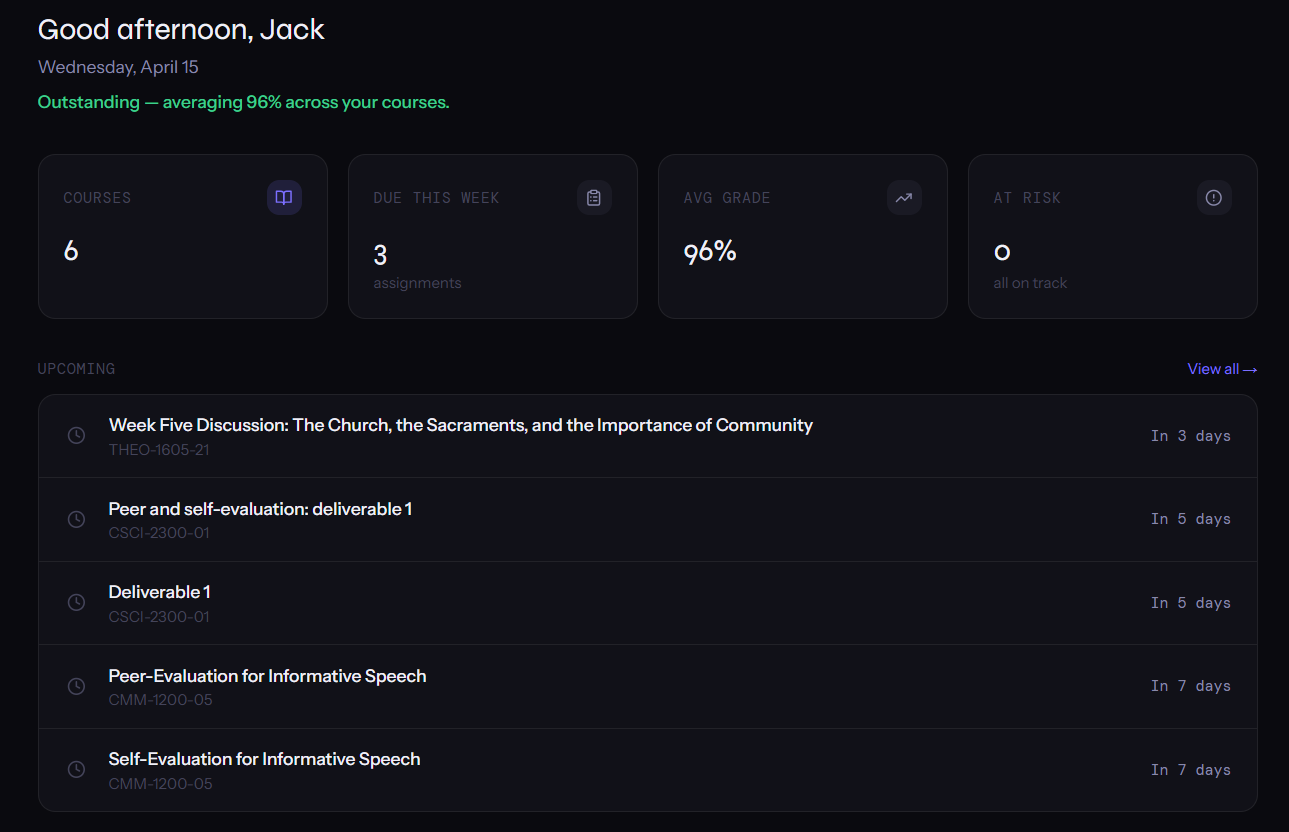1289x832 pixels.
Task: Click the book icon in Courses card
Action: [x=284, y=198]
